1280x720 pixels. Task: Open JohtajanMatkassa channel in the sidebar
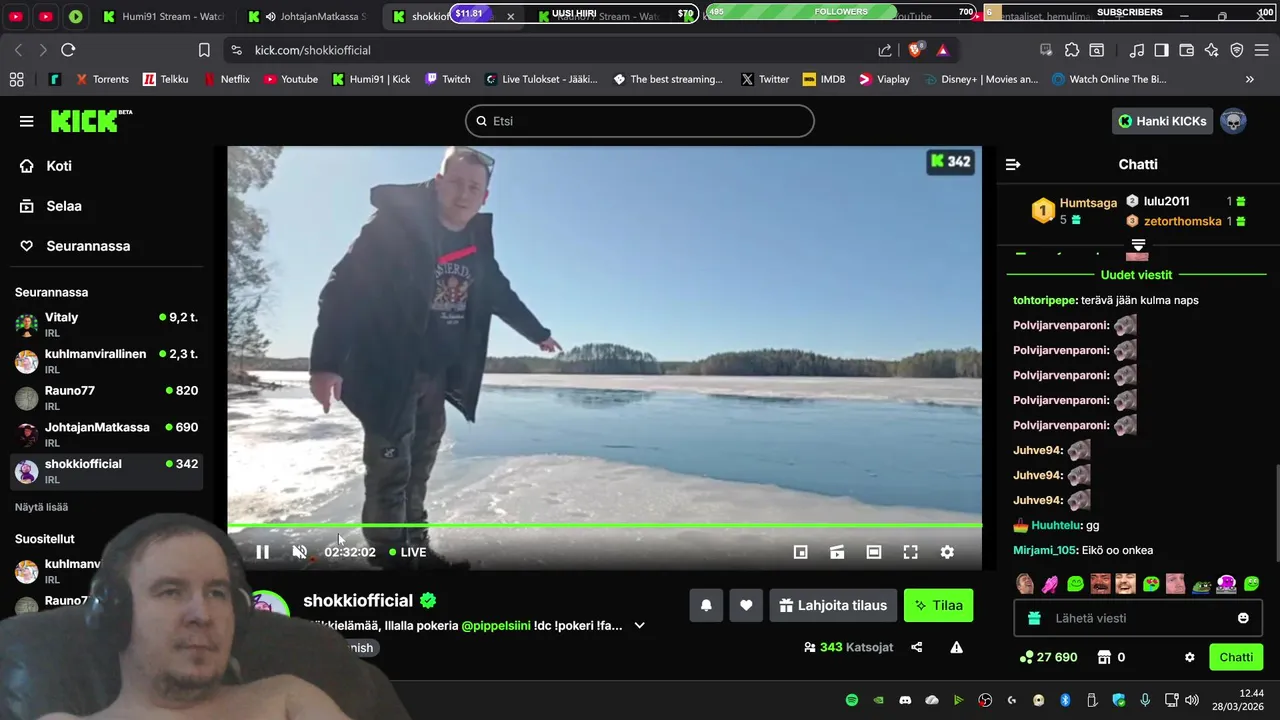click(106, 434)
